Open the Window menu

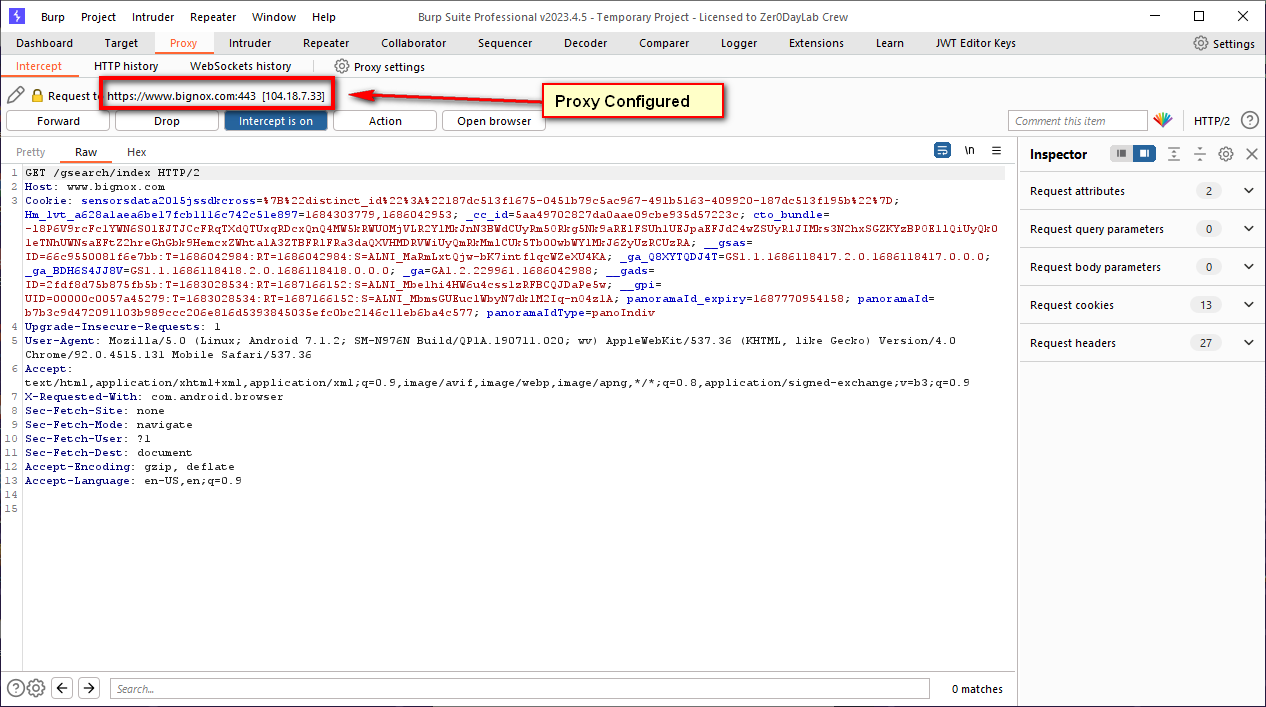(x=274, y=17)
